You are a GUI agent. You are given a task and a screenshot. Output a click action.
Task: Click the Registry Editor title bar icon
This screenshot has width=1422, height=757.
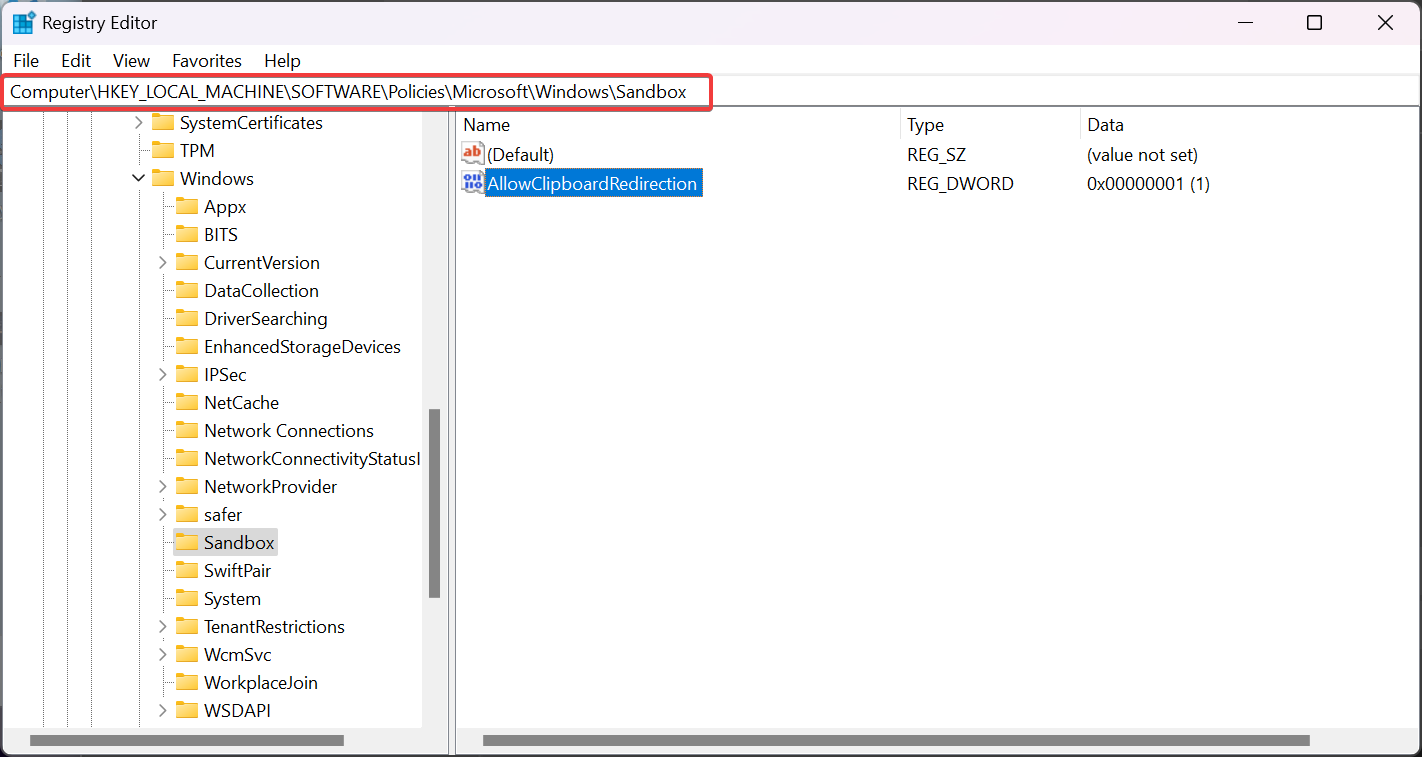(24, 23)
